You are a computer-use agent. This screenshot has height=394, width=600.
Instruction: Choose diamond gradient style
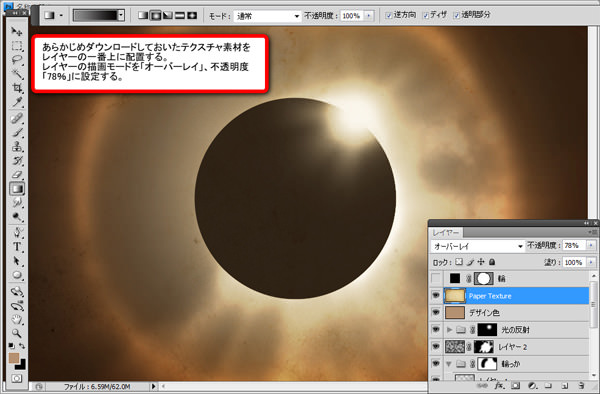pyautogui.click(x=192, y=15)
